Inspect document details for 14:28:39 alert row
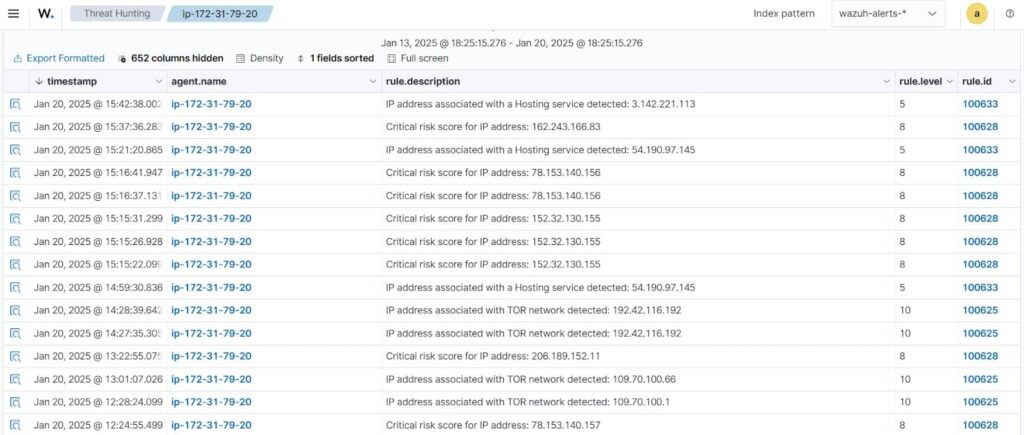The width and height of the screenshot is (1024, 435). pos(16,310)
